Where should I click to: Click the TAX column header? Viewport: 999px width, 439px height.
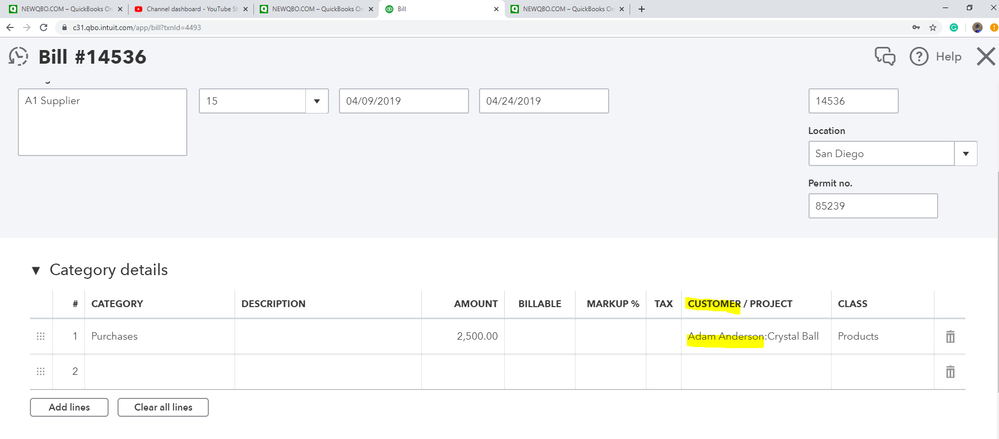(x=663, y=304)
